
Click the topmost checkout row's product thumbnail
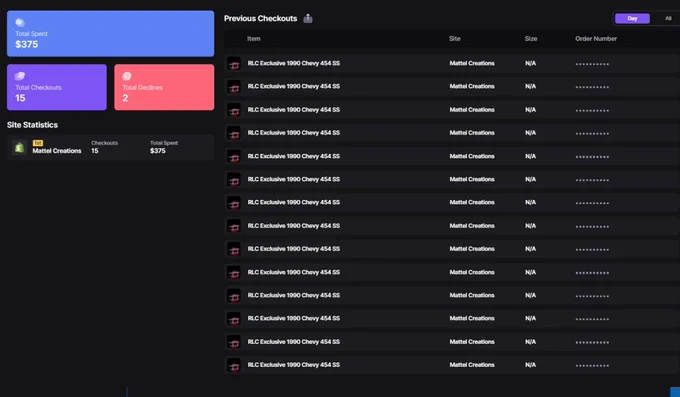point(234,63)
